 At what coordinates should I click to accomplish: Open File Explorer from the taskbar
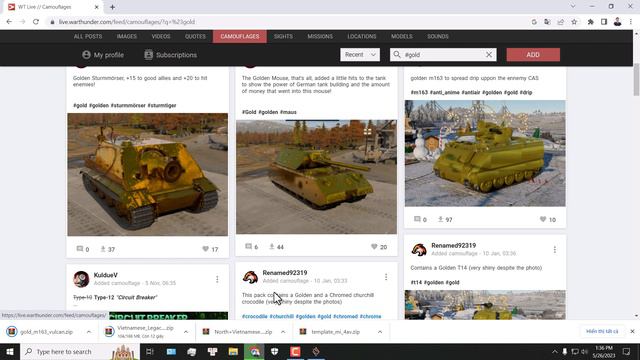[x=233, y=351]
